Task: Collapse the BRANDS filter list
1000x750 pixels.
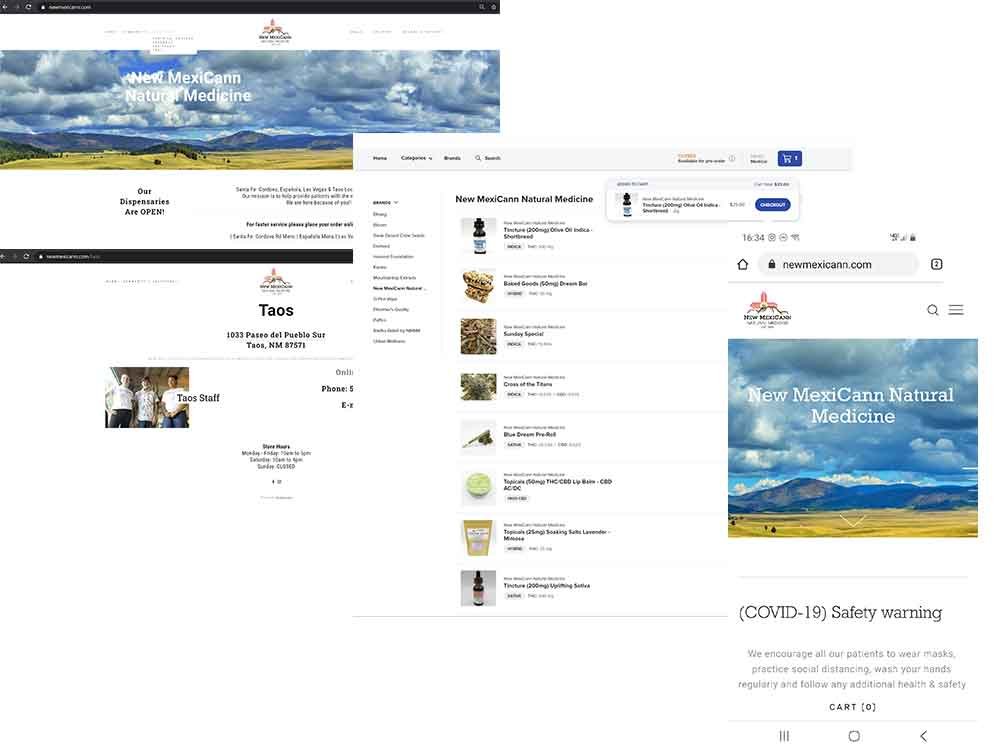Action: click(x=385, y=202)
